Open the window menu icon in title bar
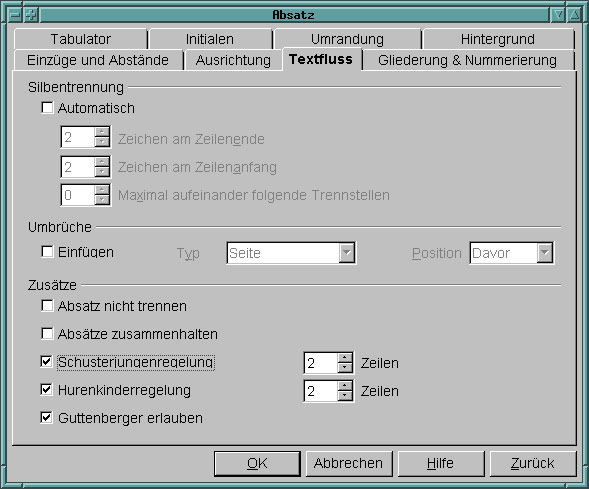The image size is (589, 489). click(x=15, y=15)
